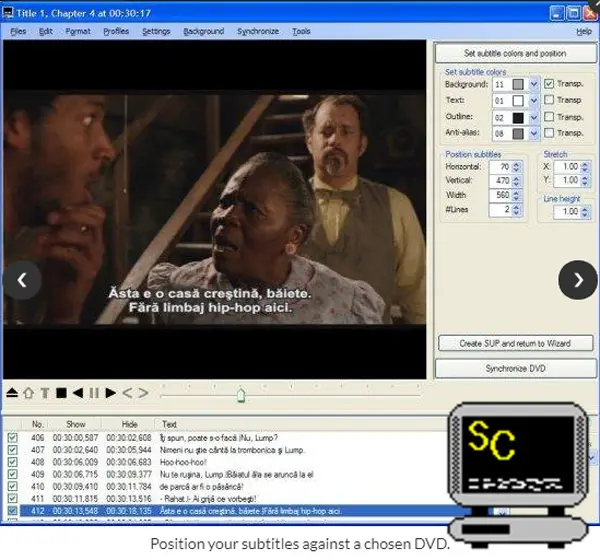
Task: Step to next frame with > icon
Action: (x=143, y=393)
